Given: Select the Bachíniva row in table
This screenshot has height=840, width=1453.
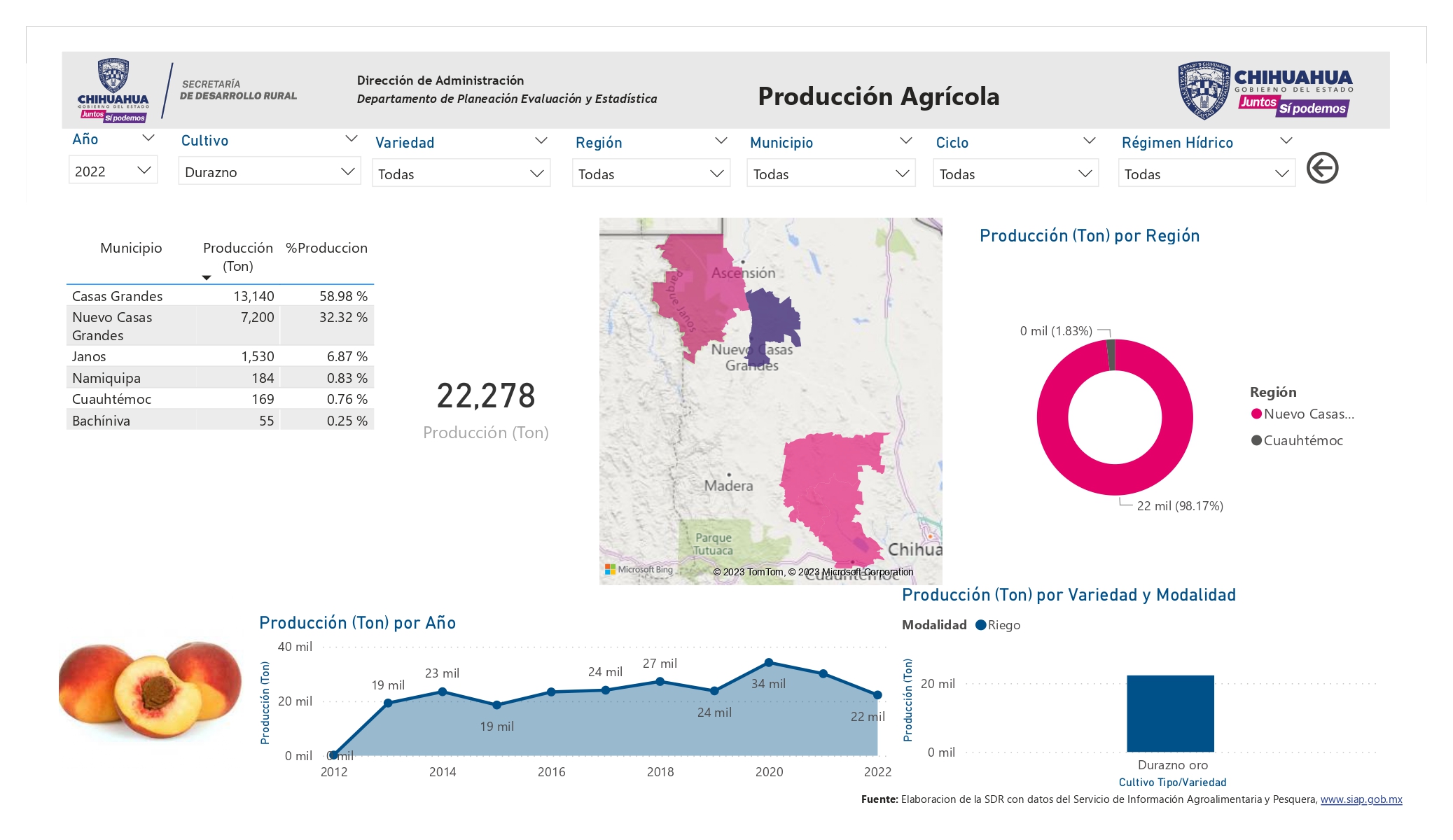Looking at the screenshot, I should 220,421.
